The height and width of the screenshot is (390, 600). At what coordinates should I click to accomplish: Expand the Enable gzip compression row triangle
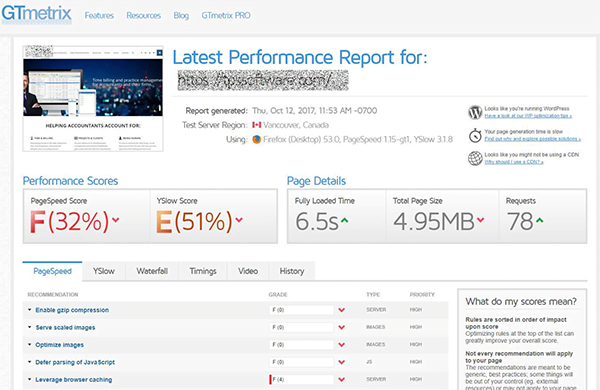click(29, 310)
